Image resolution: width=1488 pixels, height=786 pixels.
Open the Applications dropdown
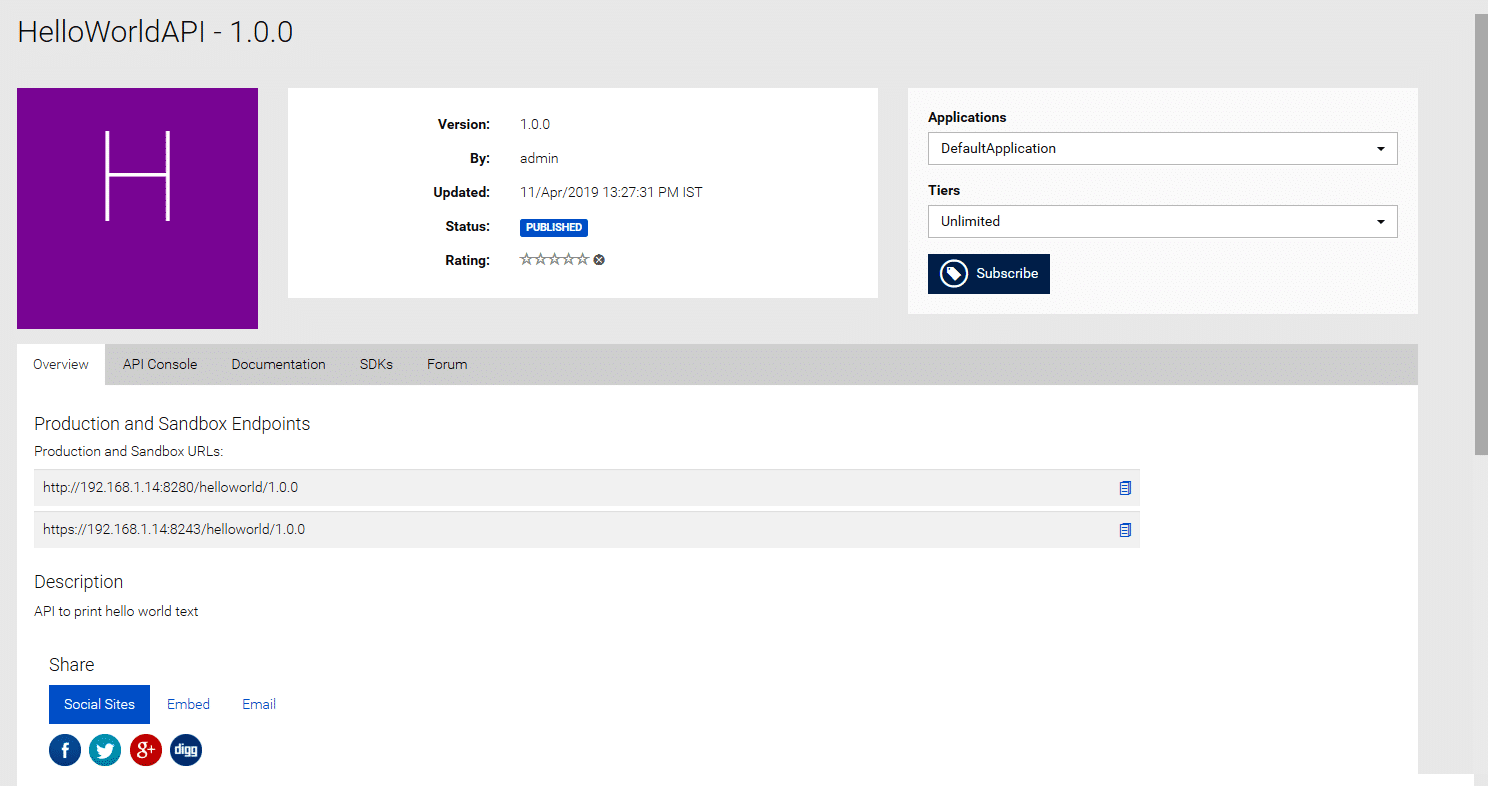point(1162,148)
